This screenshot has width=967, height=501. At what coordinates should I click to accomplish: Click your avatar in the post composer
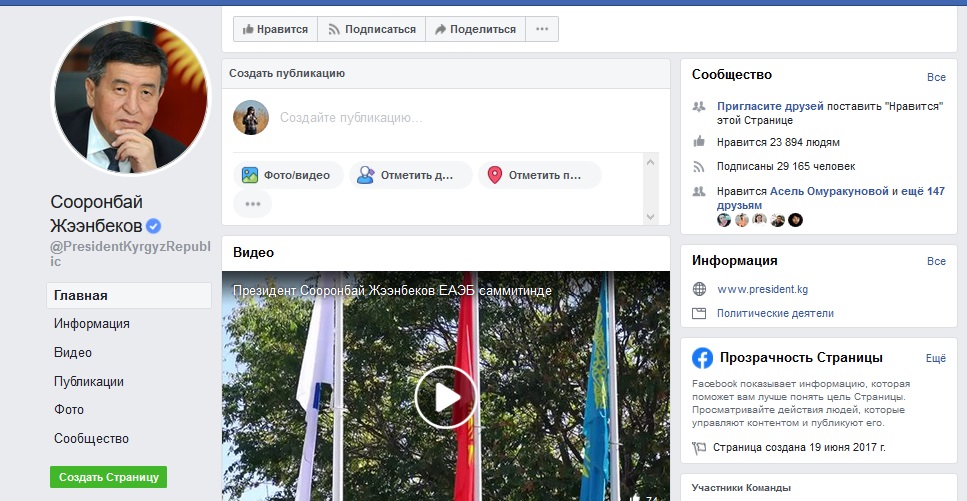[251, 117]
